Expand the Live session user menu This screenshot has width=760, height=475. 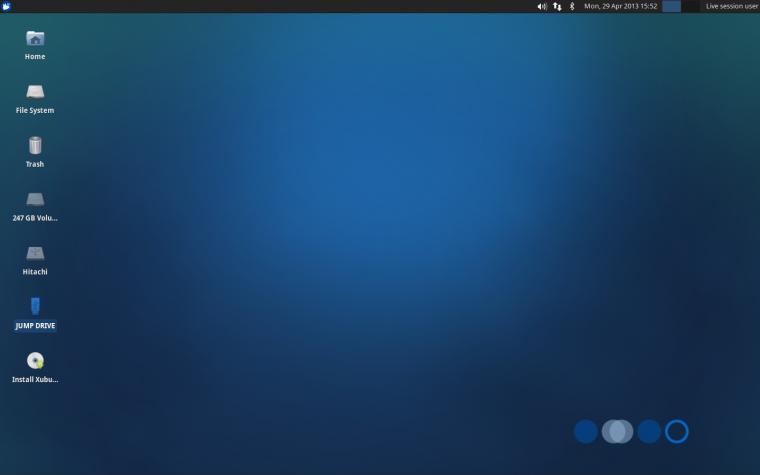point(732,6)
